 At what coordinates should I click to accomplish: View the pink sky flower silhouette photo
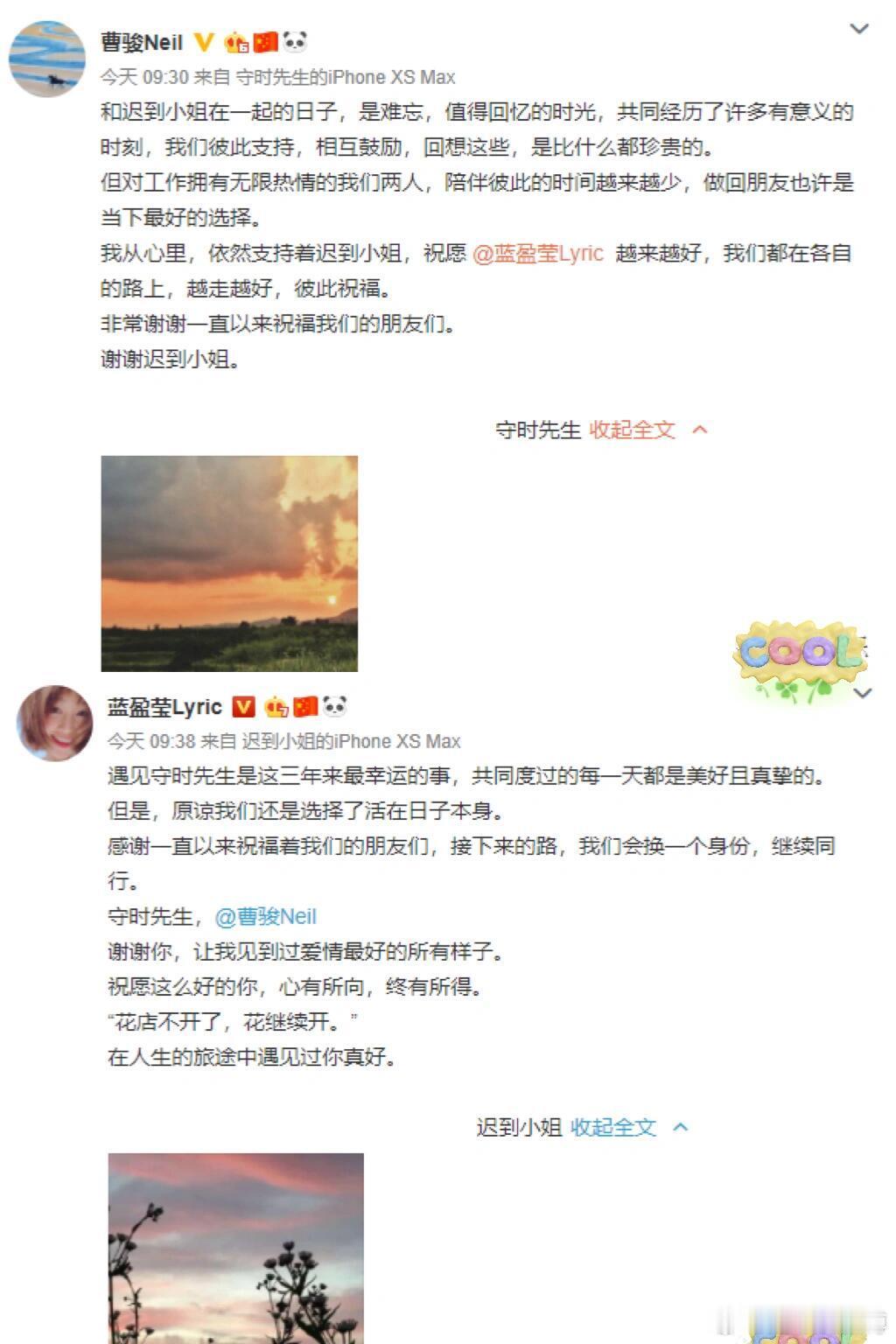tap(235, 1249)
